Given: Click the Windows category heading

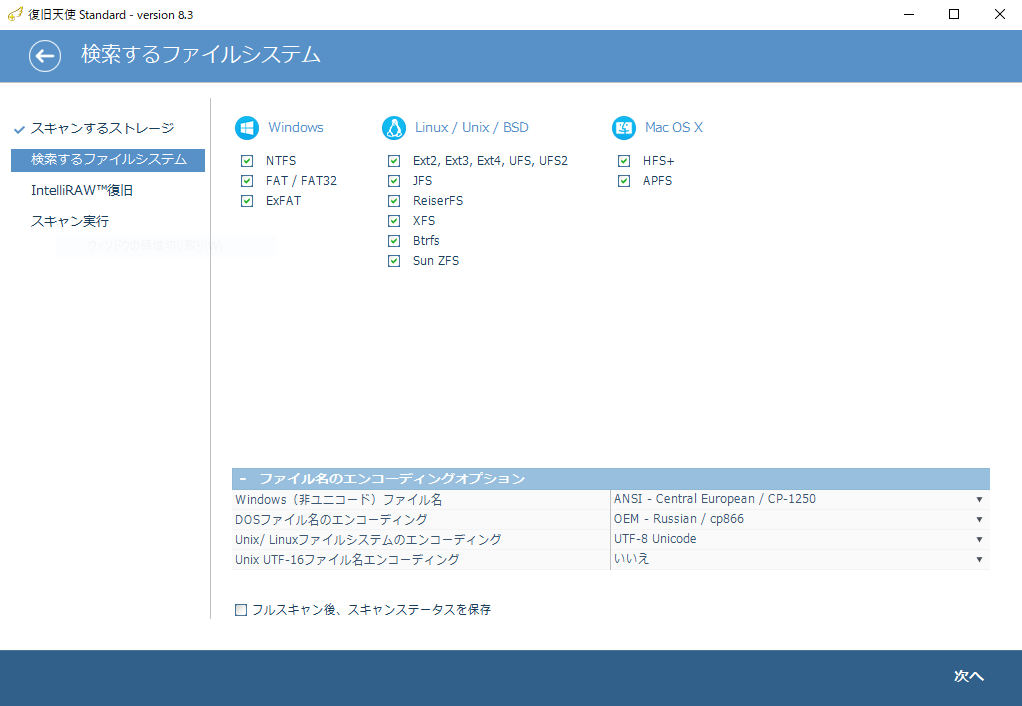Looking at the screenshot, I should click(x=296, y=128).
